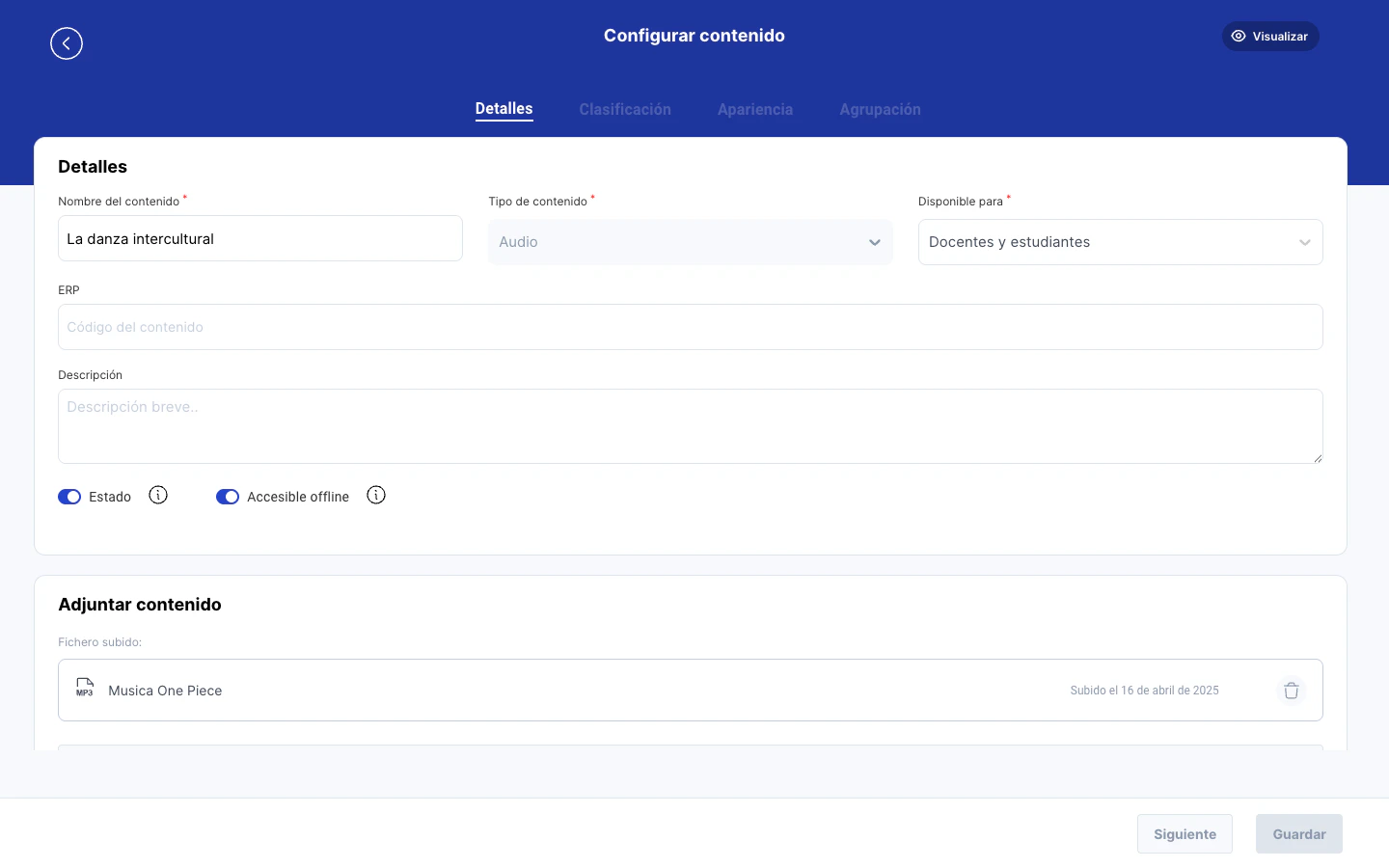Click the chevron on the Audio selector

875,242
